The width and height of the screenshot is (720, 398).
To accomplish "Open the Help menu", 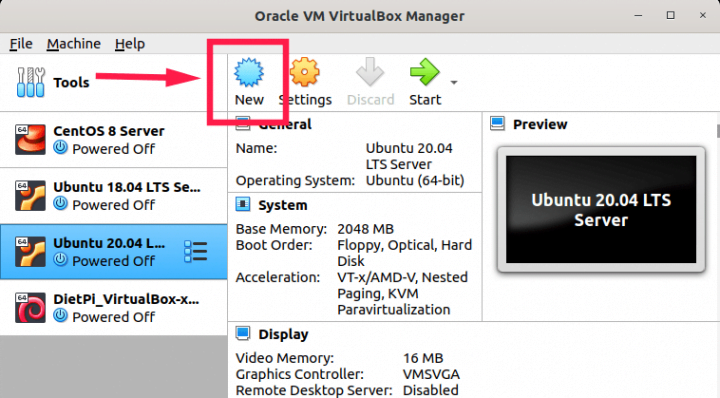I will (130, 44).
